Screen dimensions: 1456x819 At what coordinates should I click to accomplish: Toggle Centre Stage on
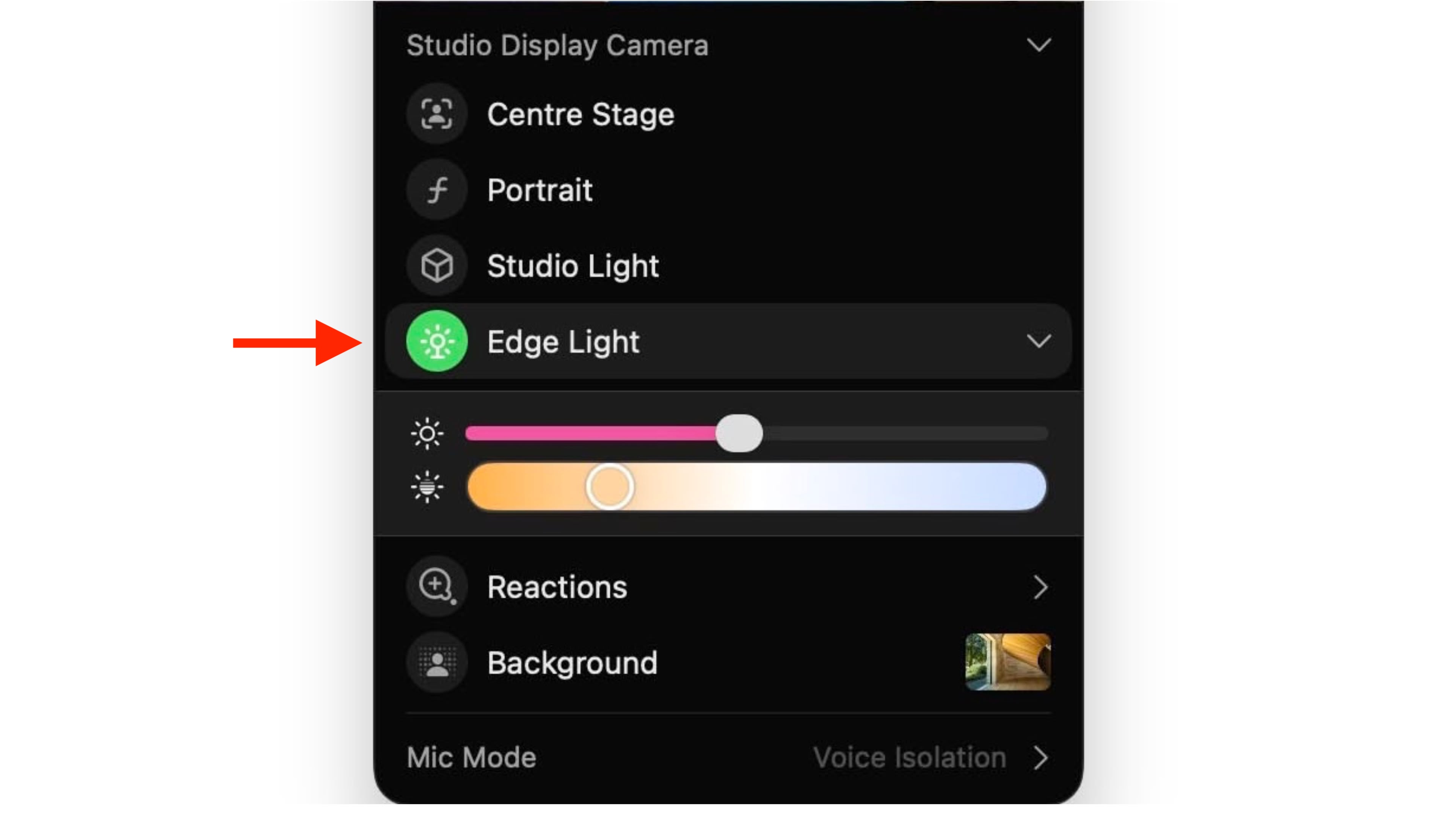click(580, 114)
